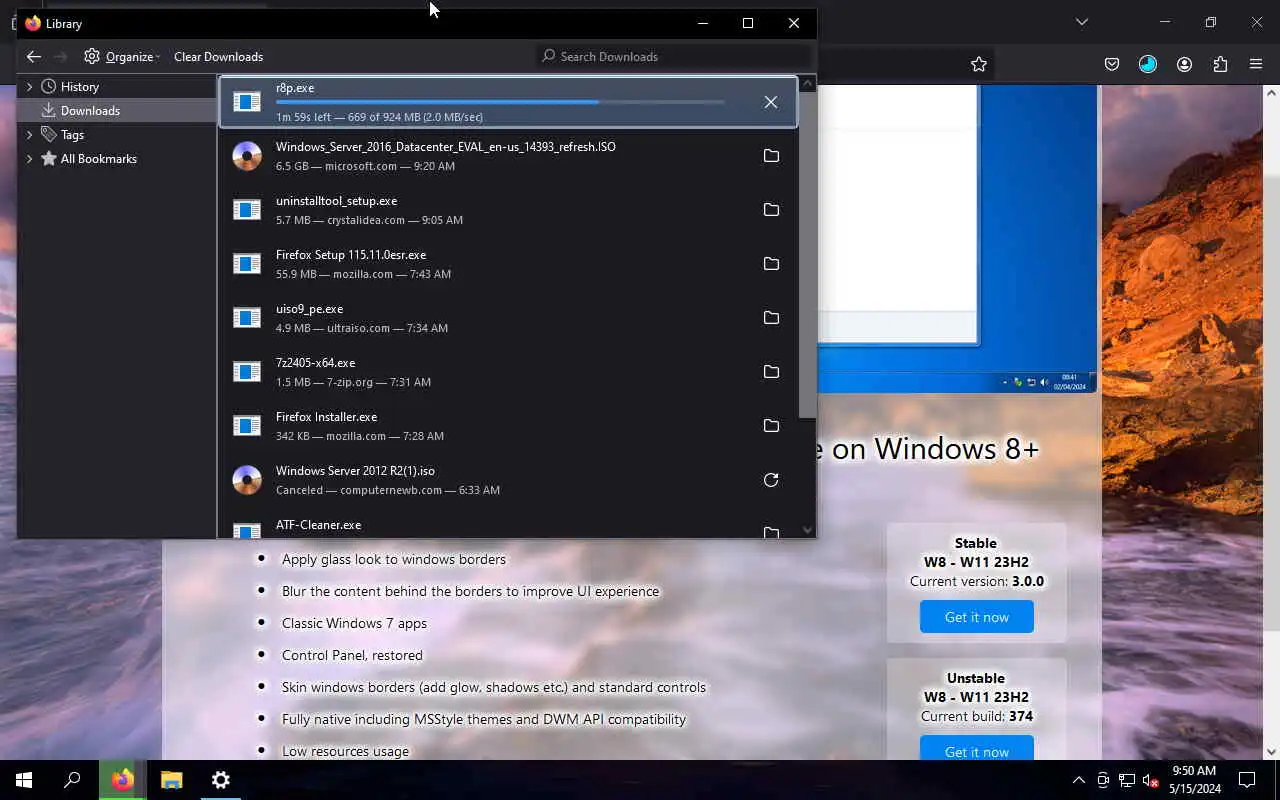The image size is (1280, 800).
Task: Open Windows notification center
Action: 1247,780
